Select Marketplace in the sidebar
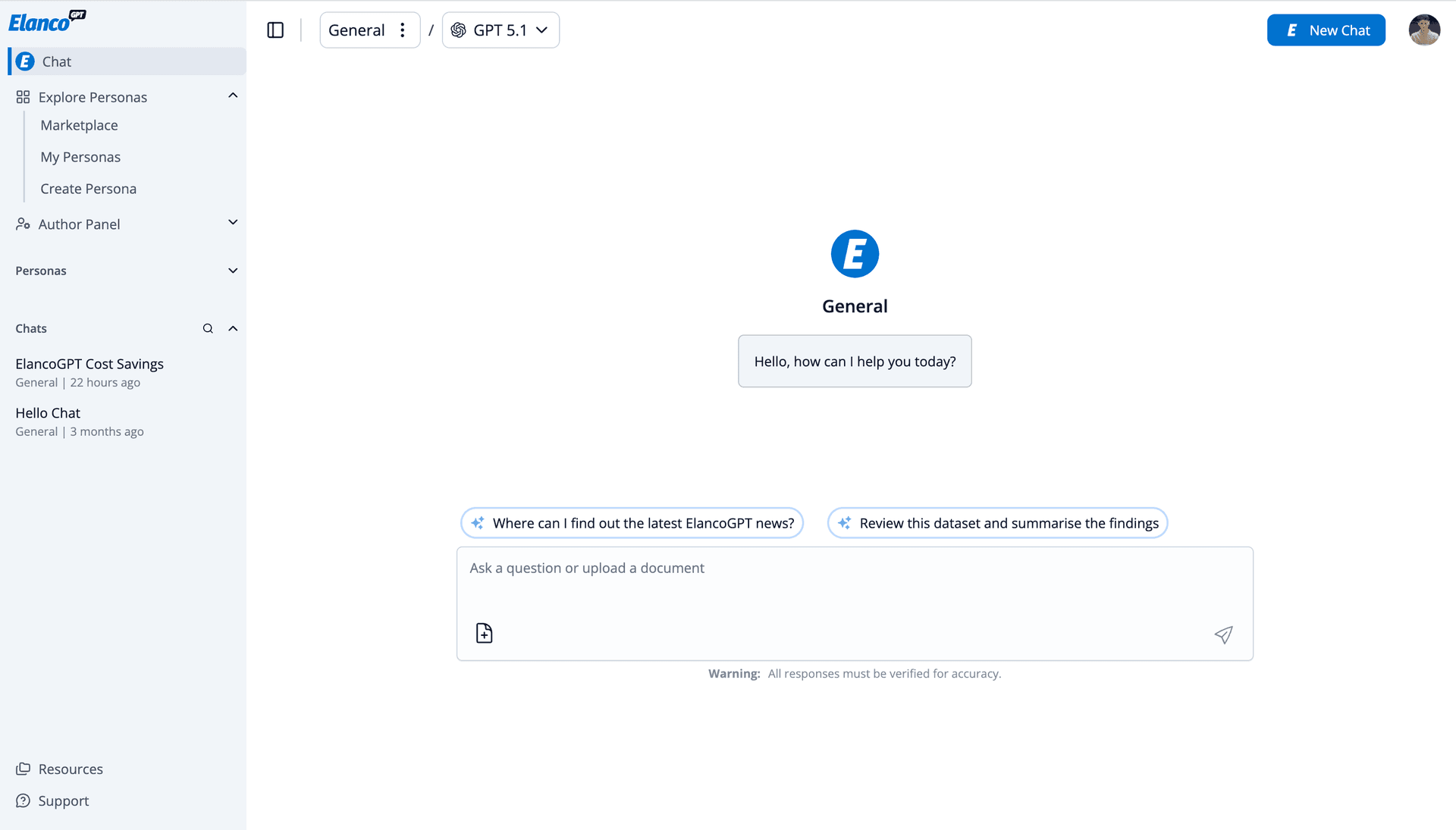 (79, 125)
